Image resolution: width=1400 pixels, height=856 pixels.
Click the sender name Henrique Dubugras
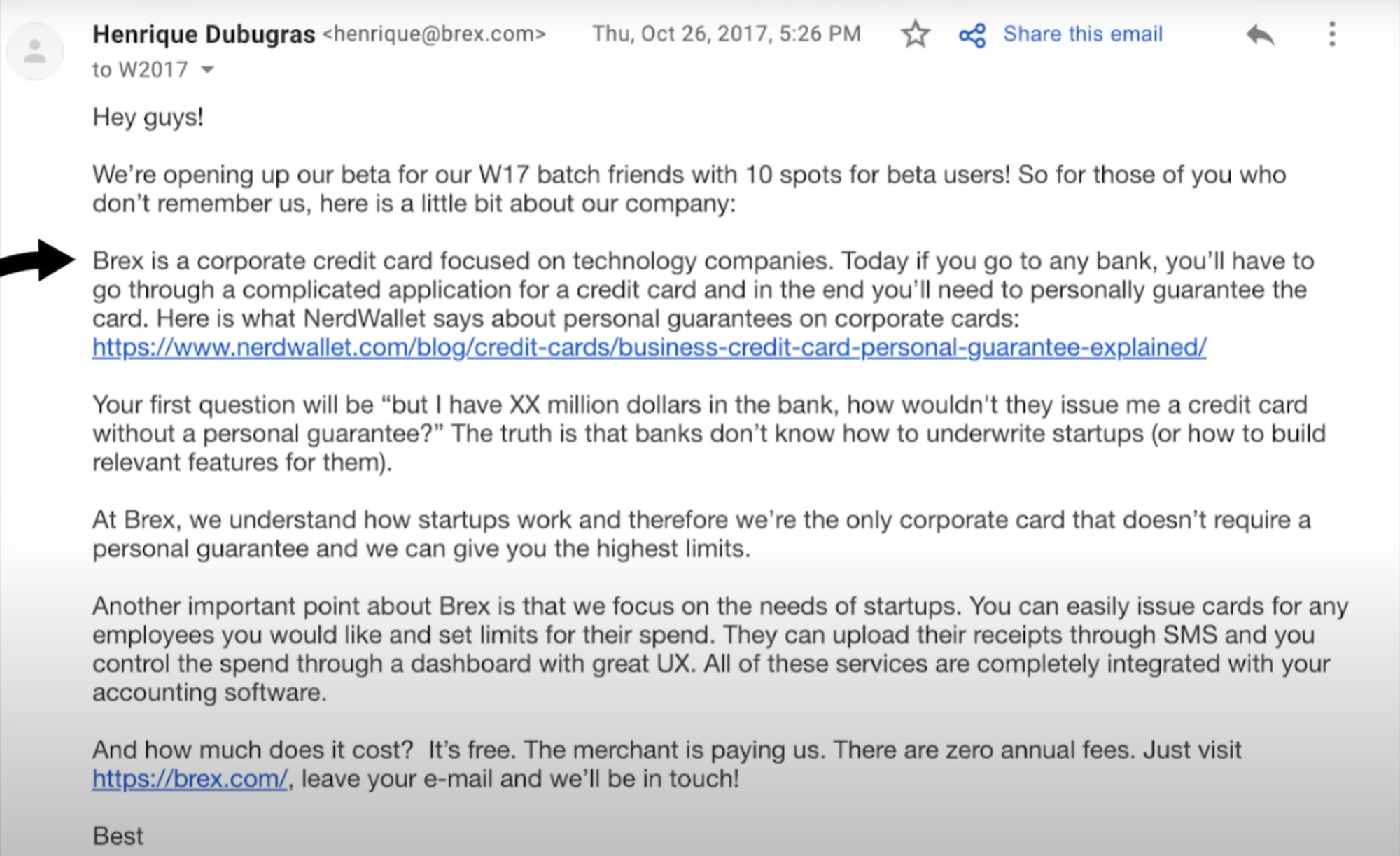click(x=204, y=34)
